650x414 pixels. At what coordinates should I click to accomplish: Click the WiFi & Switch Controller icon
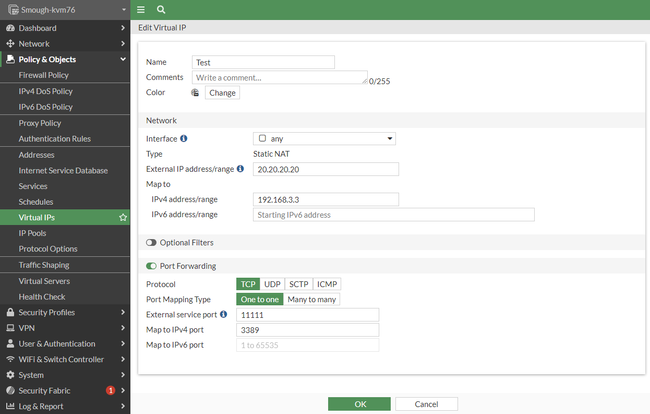point(10,359)
